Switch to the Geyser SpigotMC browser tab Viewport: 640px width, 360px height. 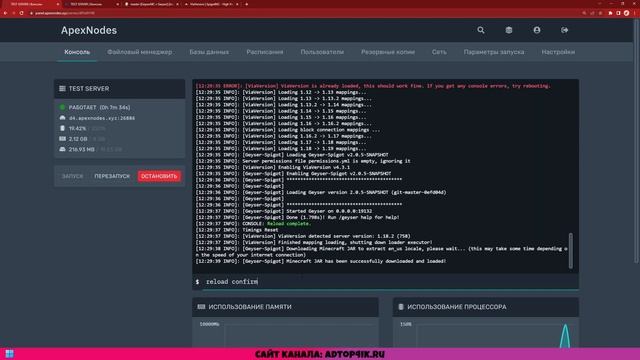pos(151,4)
